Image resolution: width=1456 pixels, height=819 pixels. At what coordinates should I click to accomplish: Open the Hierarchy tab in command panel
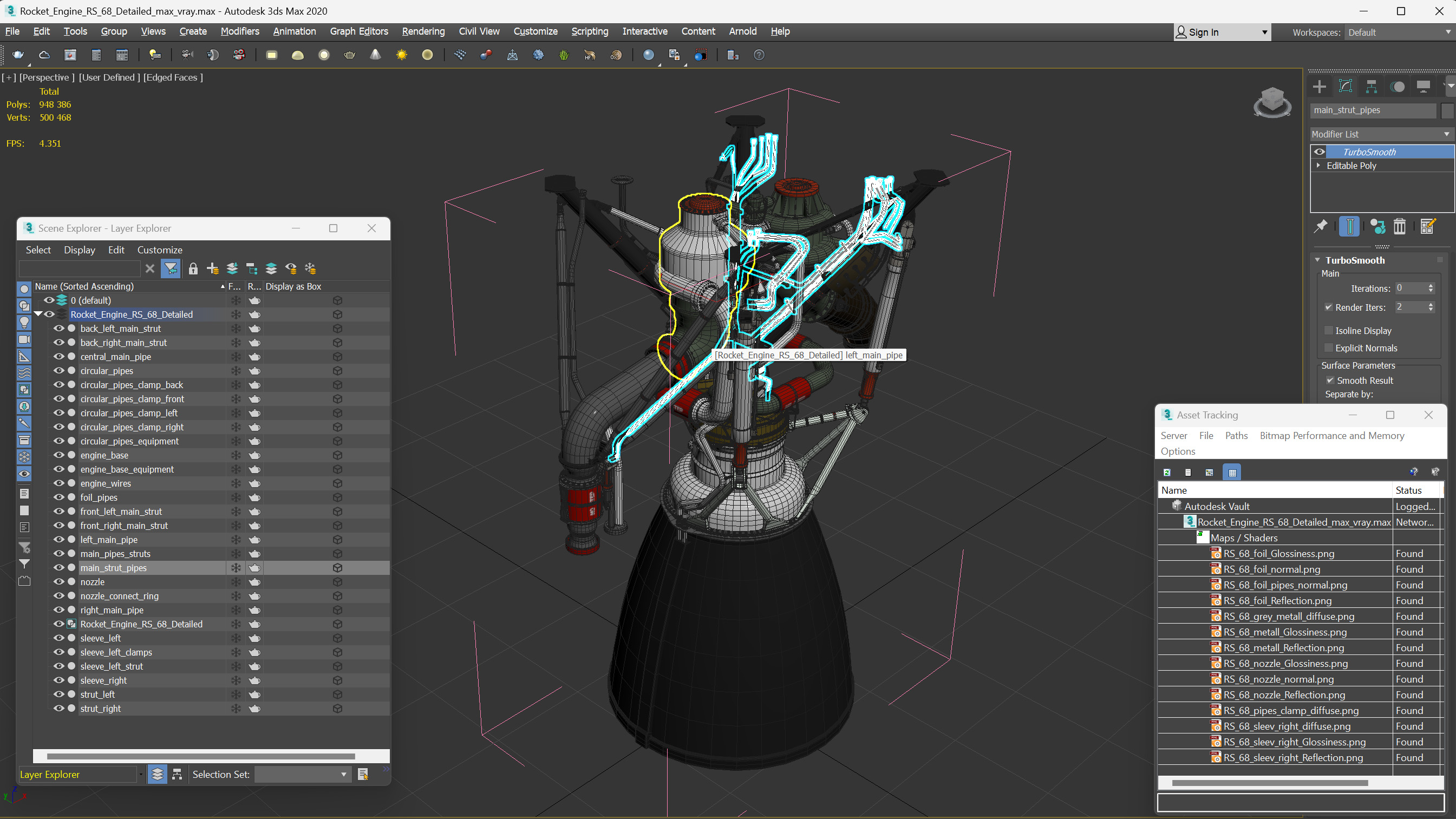pos(1371,87)
